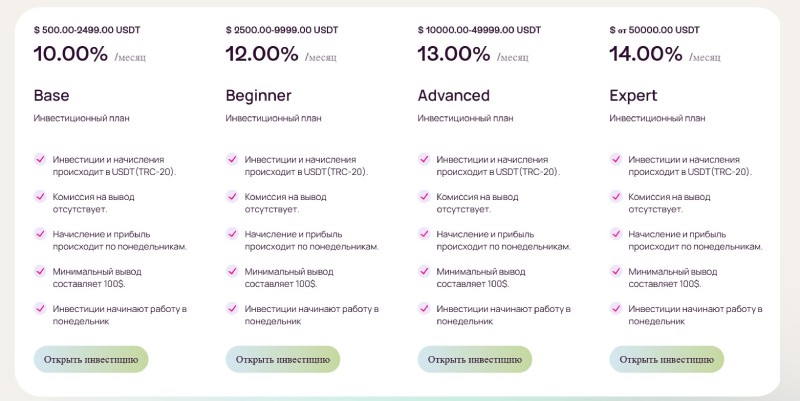Image resolution: width=800 pixels, height=401 pixels.
Task: Click Base plan investments-start-Monday checkmark icon
Action: point(40,308)
